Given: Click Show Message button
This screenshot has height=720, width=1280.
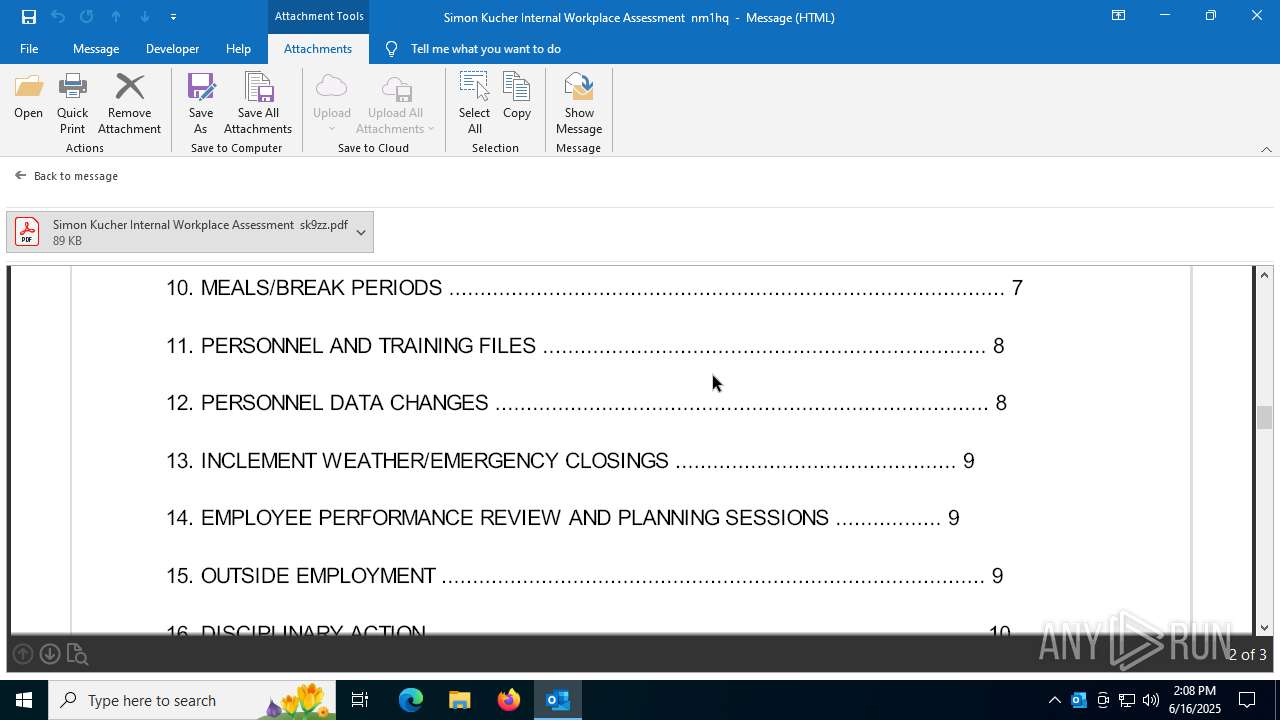Looking at the screenshot, I should 579,103.
